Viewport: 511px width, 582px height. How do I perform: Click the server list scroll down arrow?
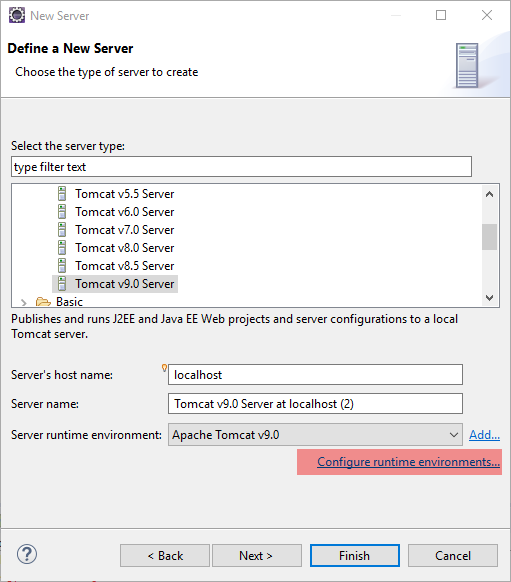[489, 298]
